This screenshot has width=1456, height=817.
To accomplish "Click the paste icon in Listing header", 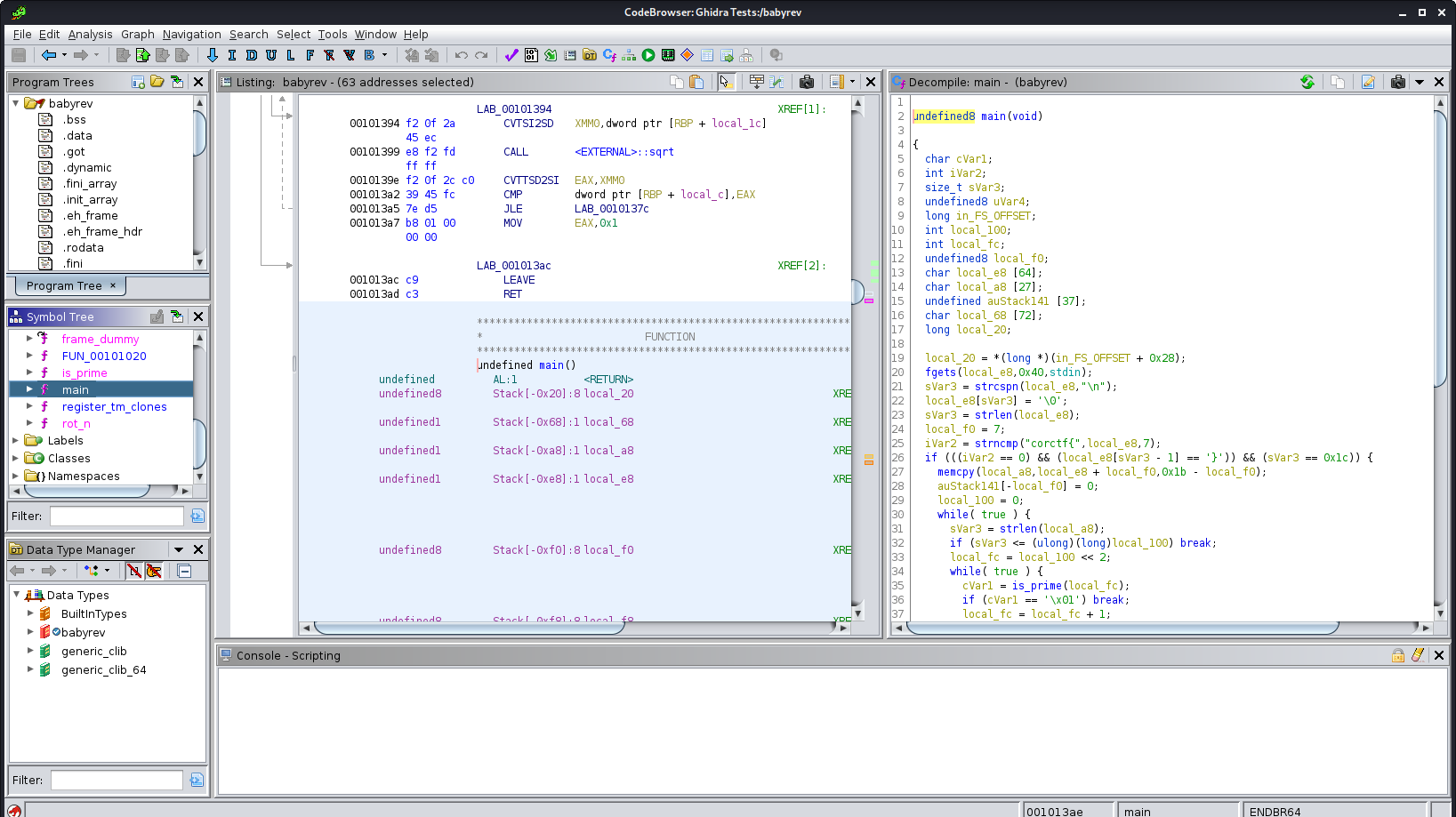I will (696, 82).
